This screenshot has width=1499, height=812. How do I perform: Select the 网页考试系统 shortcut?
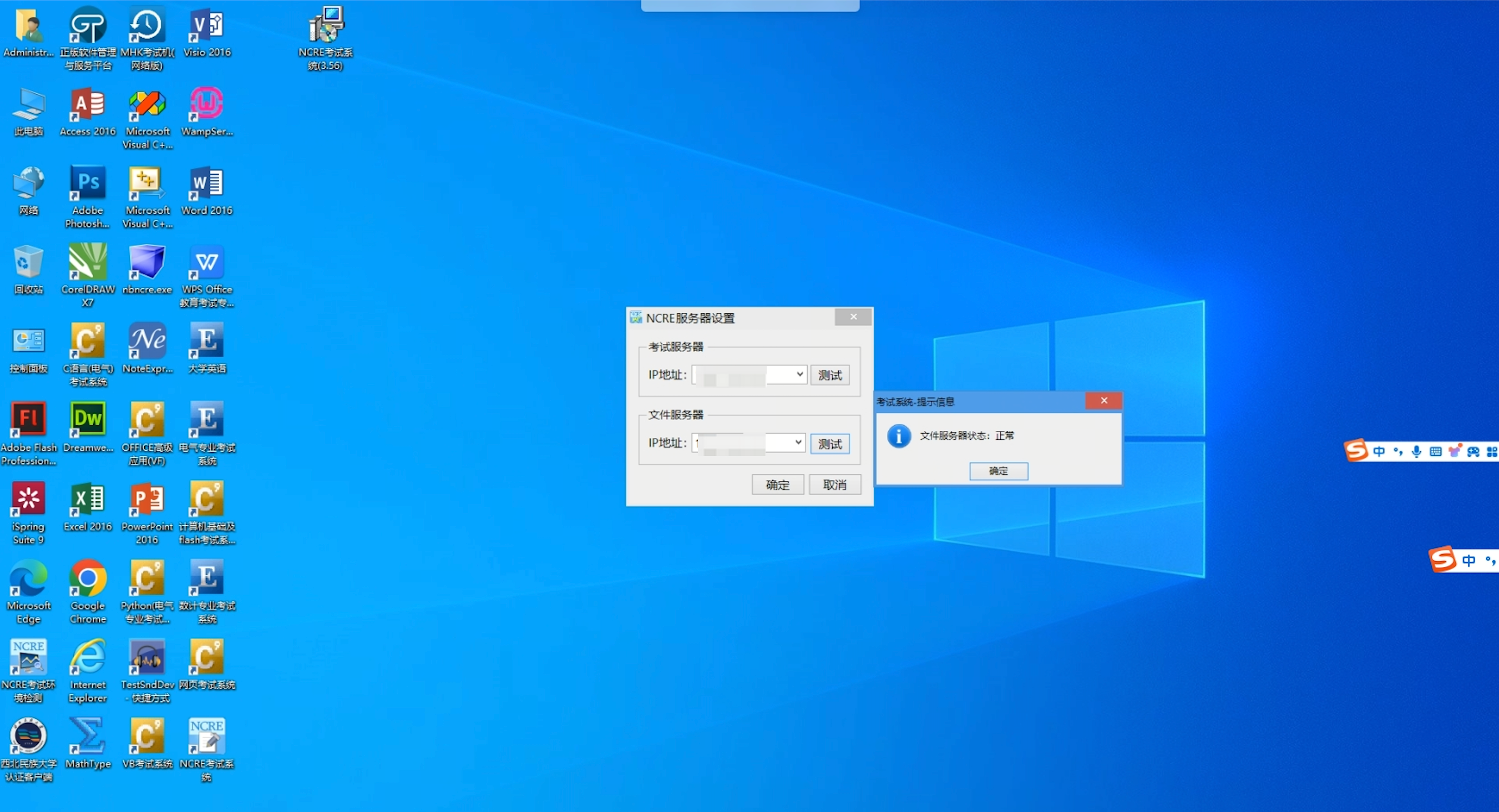tap(207, 666)
